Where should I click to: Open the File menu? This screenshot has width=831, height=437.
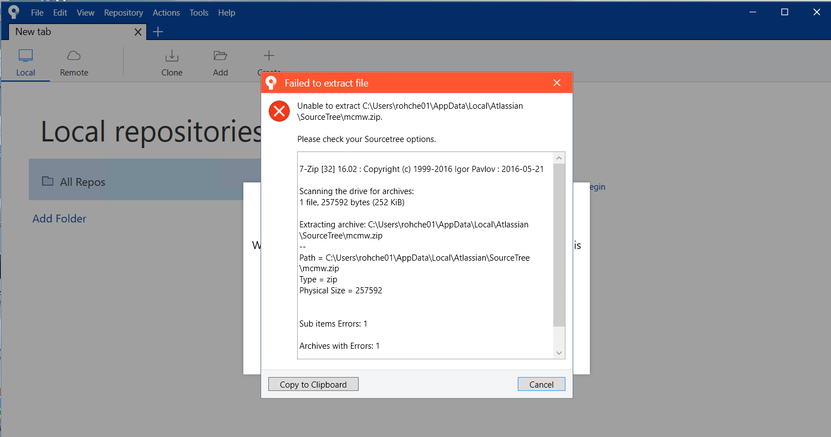pyautogui.click(x=37, y=13)
